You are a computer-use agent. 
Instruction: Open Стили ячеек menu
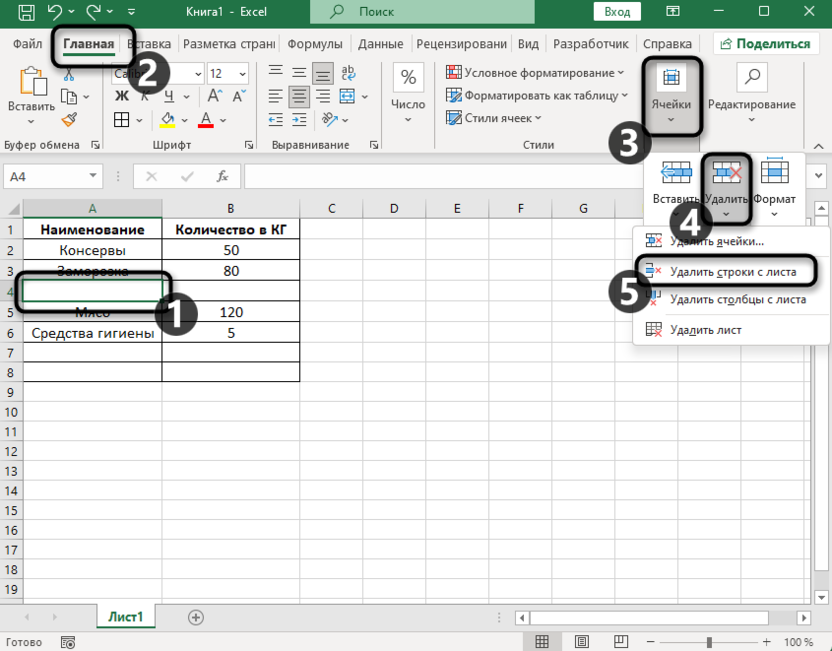click(493, 118)
